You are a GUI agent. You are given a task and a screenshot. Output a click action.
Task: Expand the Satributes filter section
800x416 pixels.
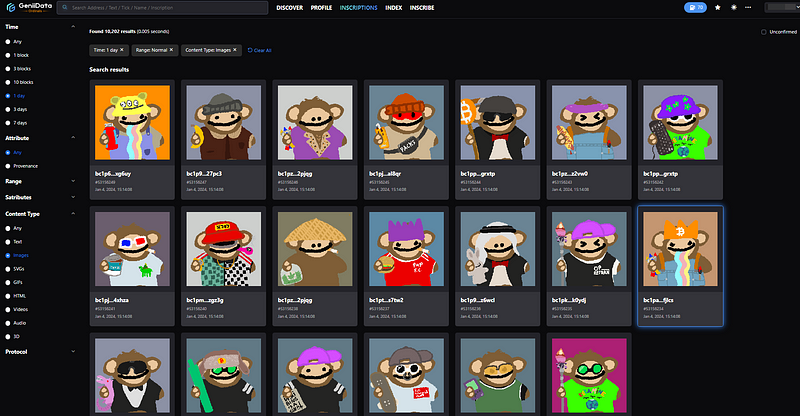point(73,197)
